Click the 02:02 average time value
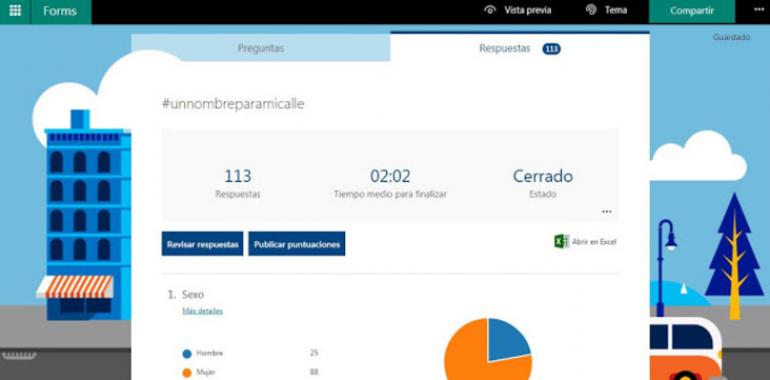 (x=390, y=176)
